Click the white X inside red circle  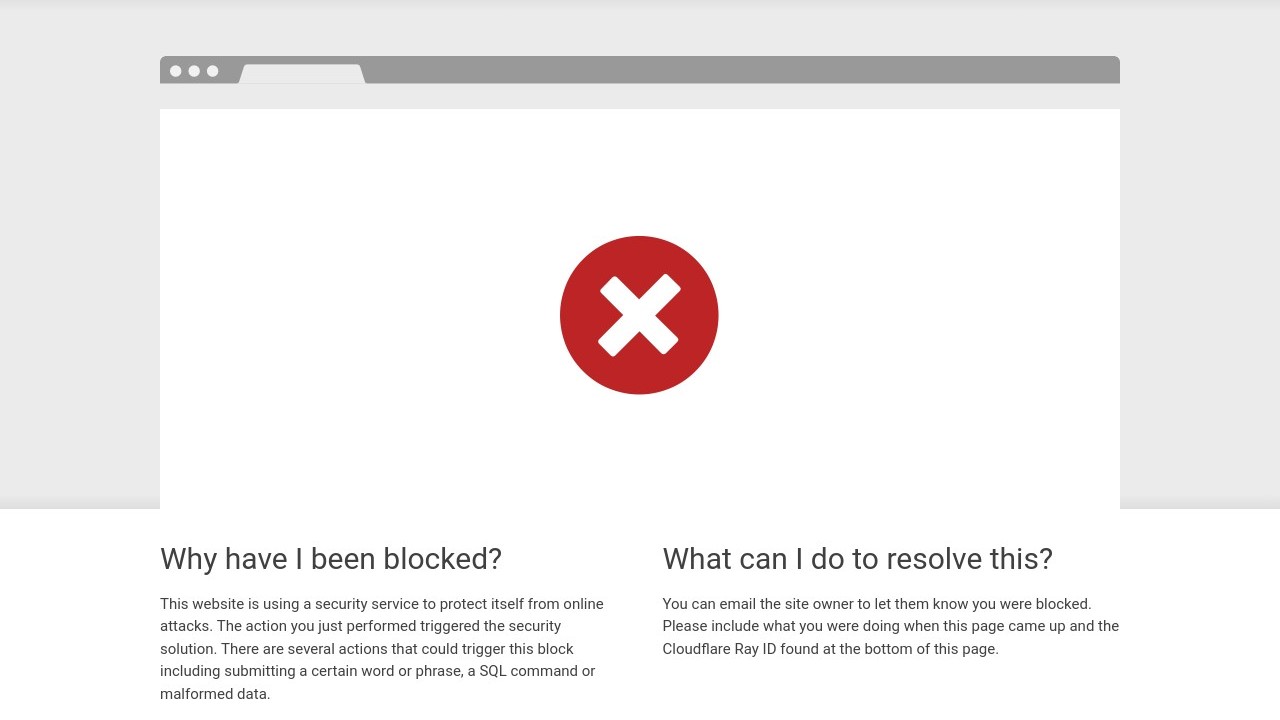pyautogui.click(x=639, y=315)
